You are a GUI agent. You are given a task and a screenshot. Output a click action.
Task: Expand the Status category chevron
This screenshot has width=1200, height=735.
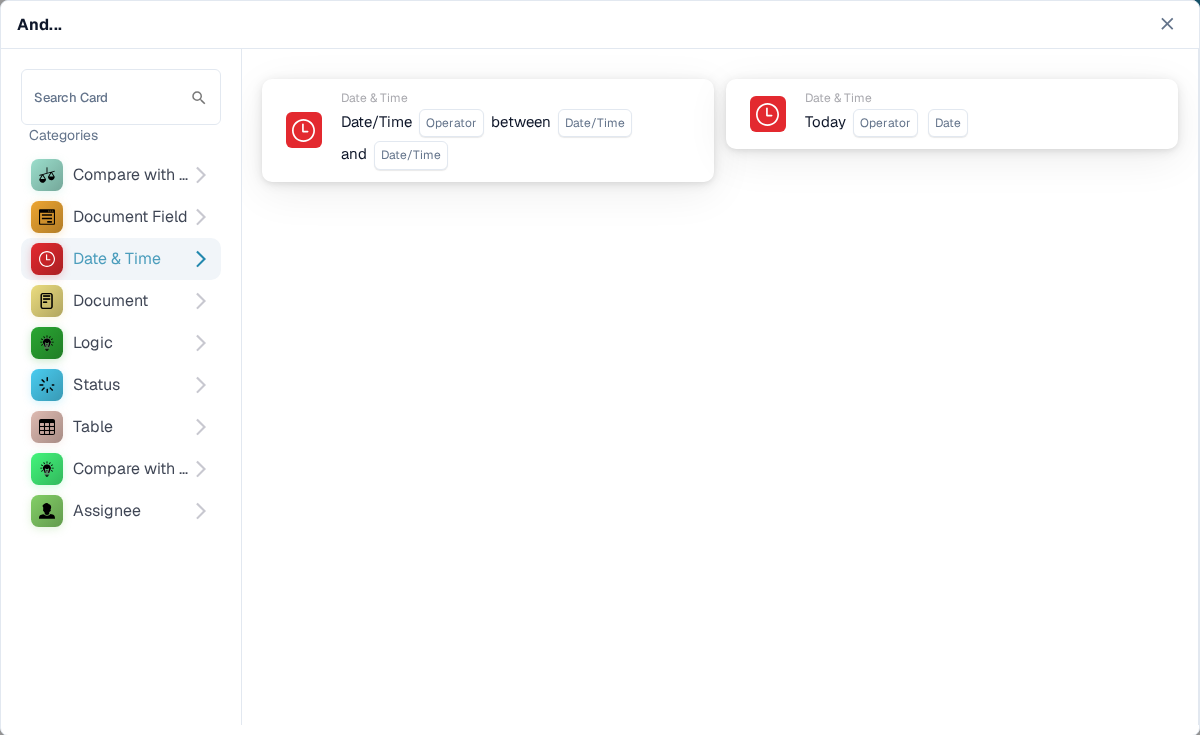tap(200, 385)
